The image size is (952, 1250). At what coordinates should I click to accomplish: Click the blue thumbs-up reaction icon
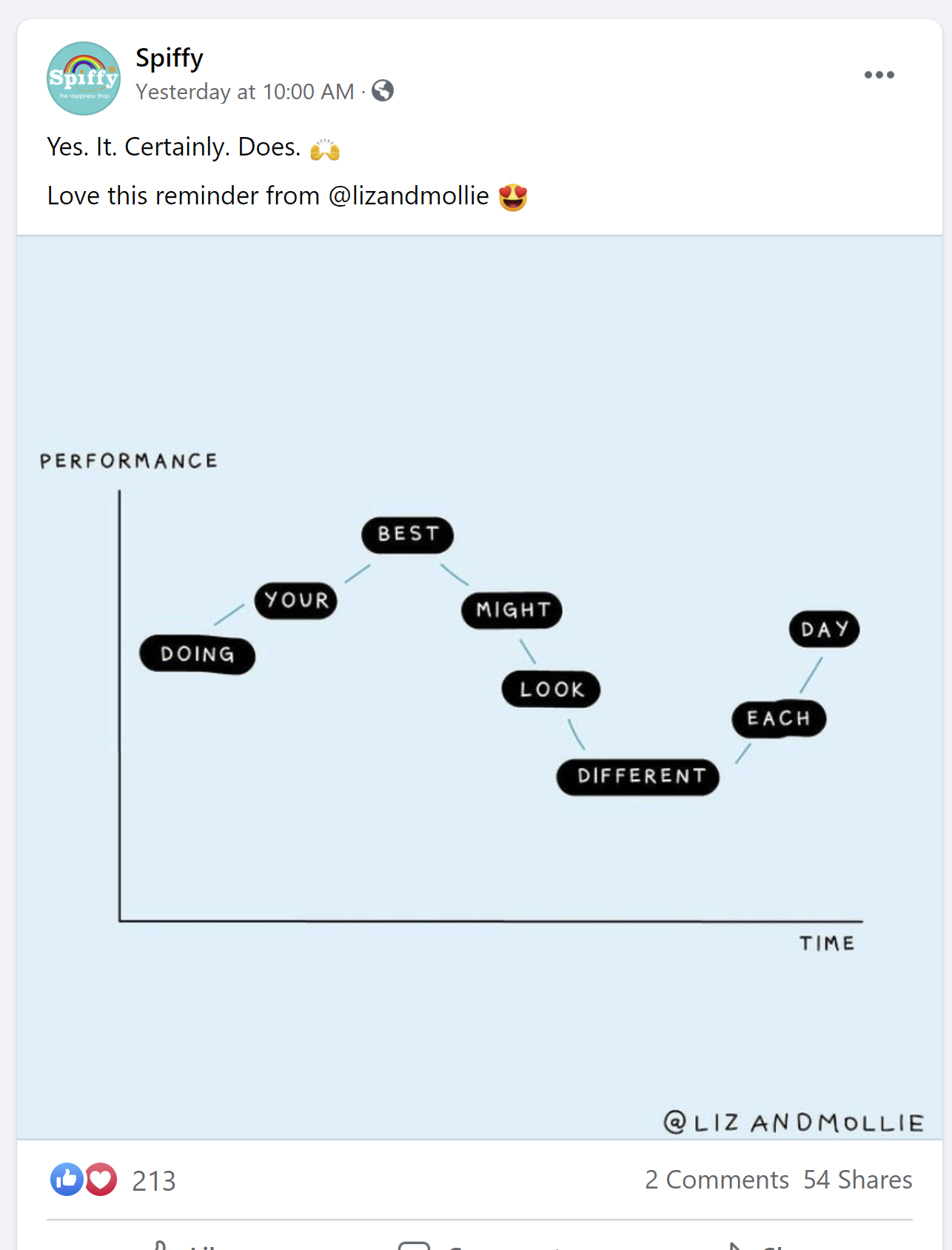coord(66,1179)
